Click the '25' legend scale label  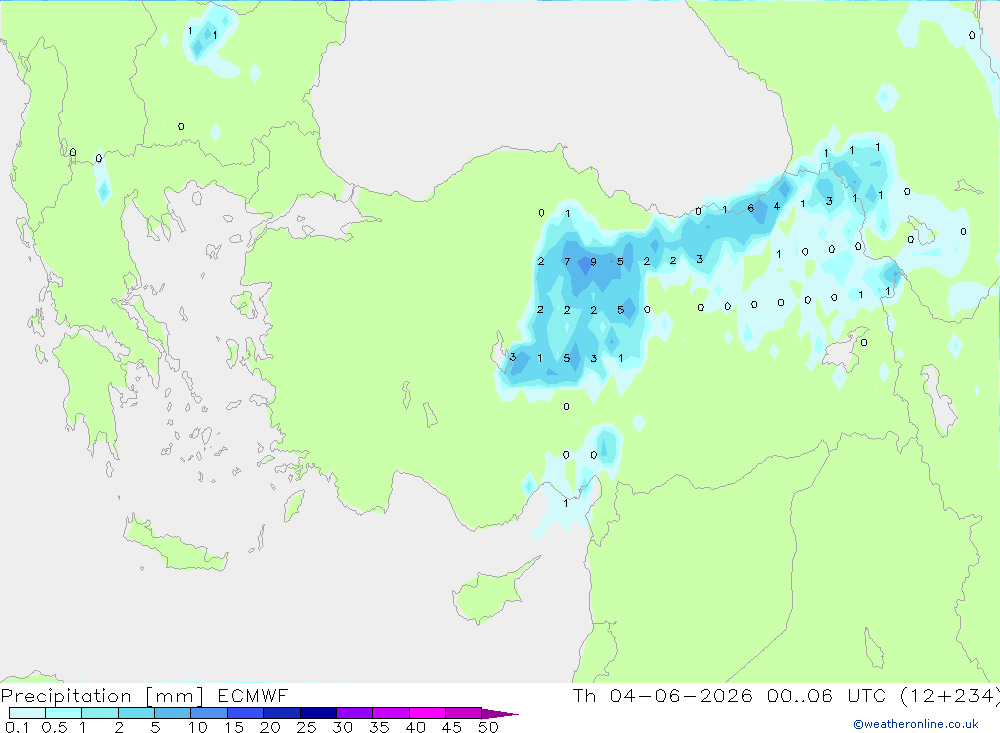click(306, 727)
